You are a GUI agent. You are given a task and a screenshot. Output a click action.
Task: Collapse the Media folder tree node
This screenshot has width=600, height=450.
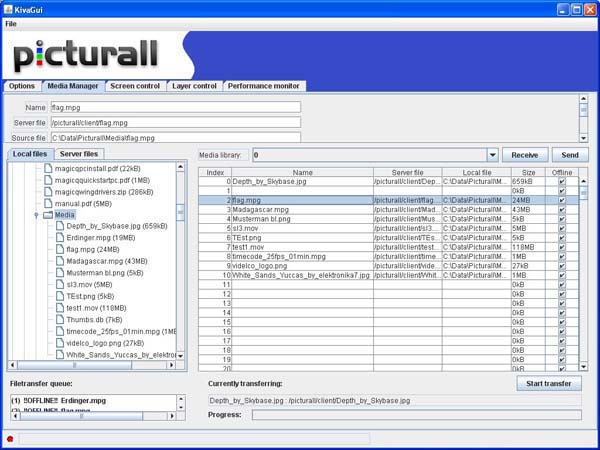[x=36, y=215]
